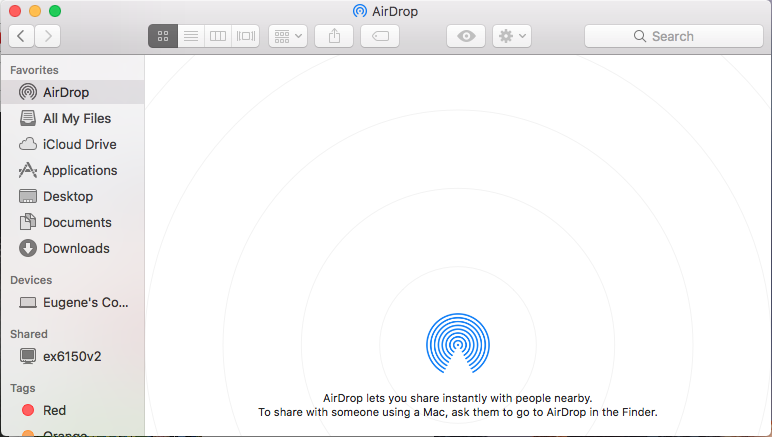
Task: Click the Applications A-shaped icon
Action: 28,170
